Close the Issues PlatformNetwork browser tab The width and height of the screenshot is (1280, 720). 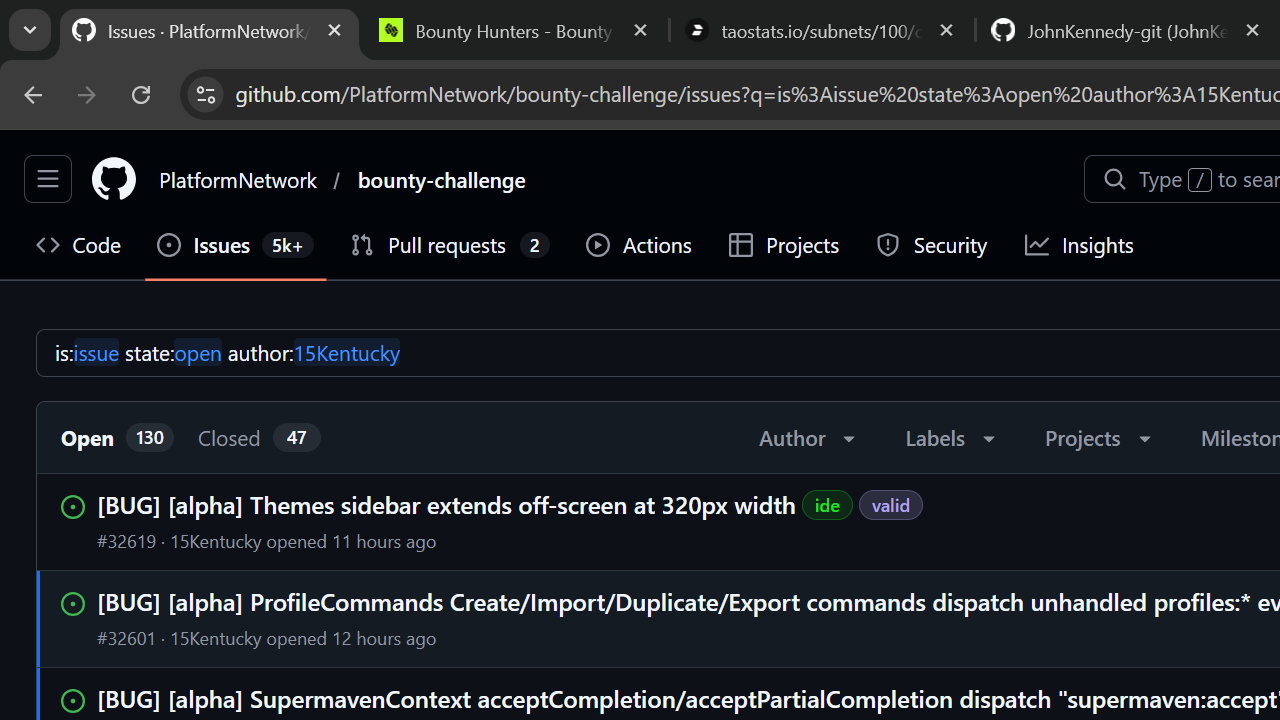334,31
